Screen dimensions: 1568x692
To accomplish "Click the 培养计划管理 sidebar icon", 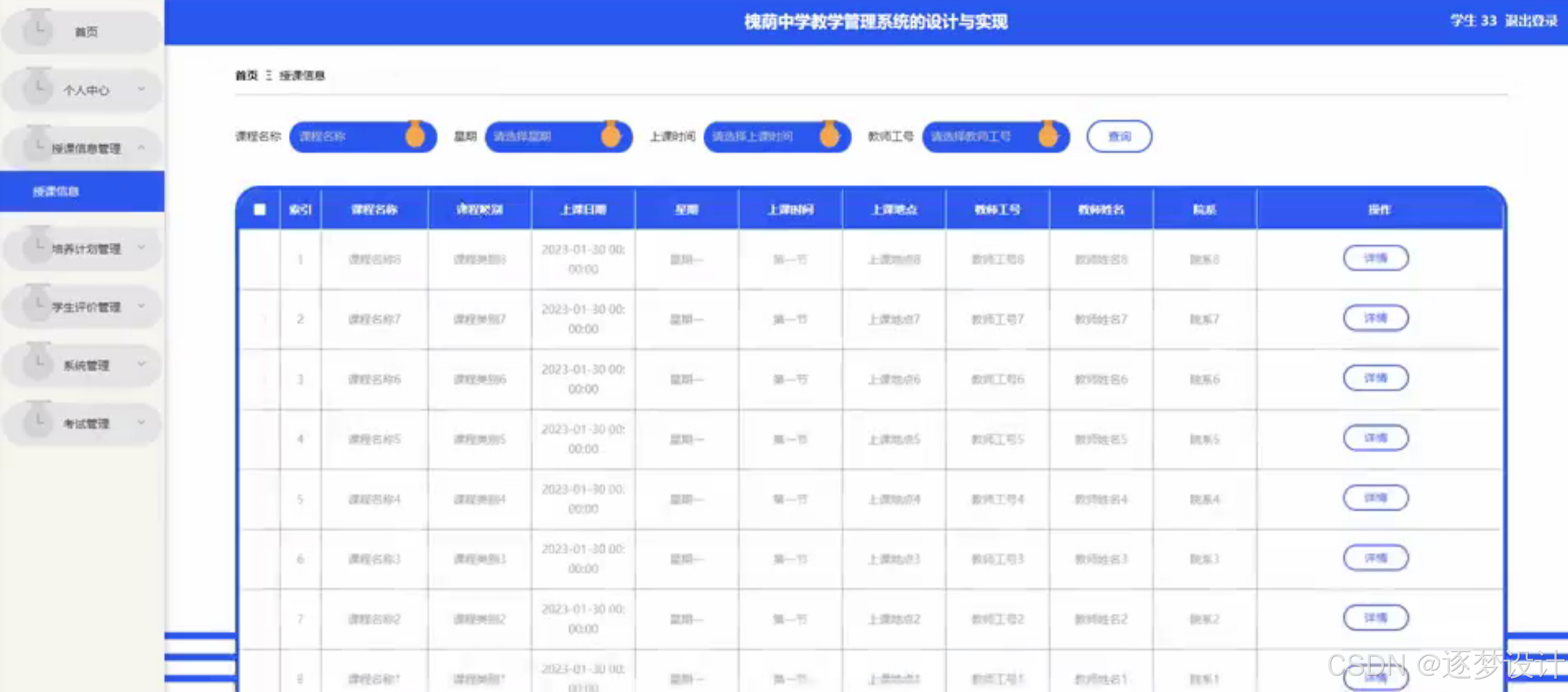I will coord(38,248).
